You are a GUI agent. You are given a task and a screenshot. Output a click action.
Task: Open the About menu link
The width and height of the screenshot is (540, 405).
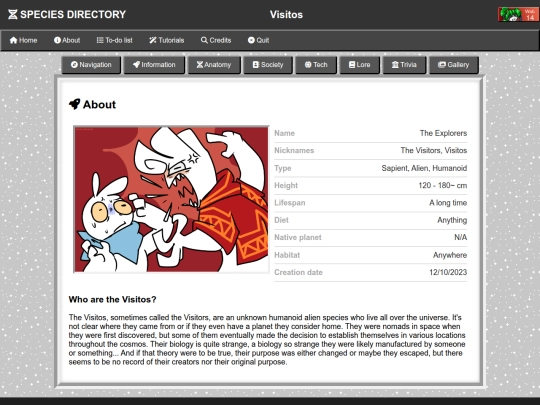point(67,40)
